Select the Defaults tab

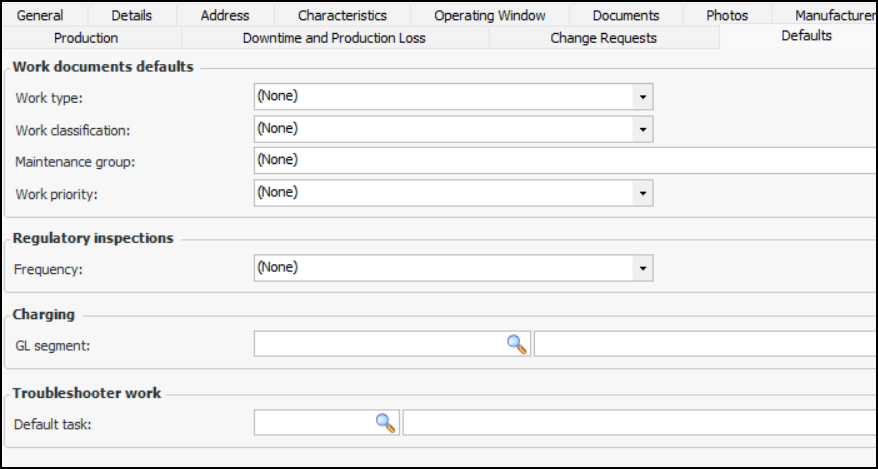tap(806, 36)
